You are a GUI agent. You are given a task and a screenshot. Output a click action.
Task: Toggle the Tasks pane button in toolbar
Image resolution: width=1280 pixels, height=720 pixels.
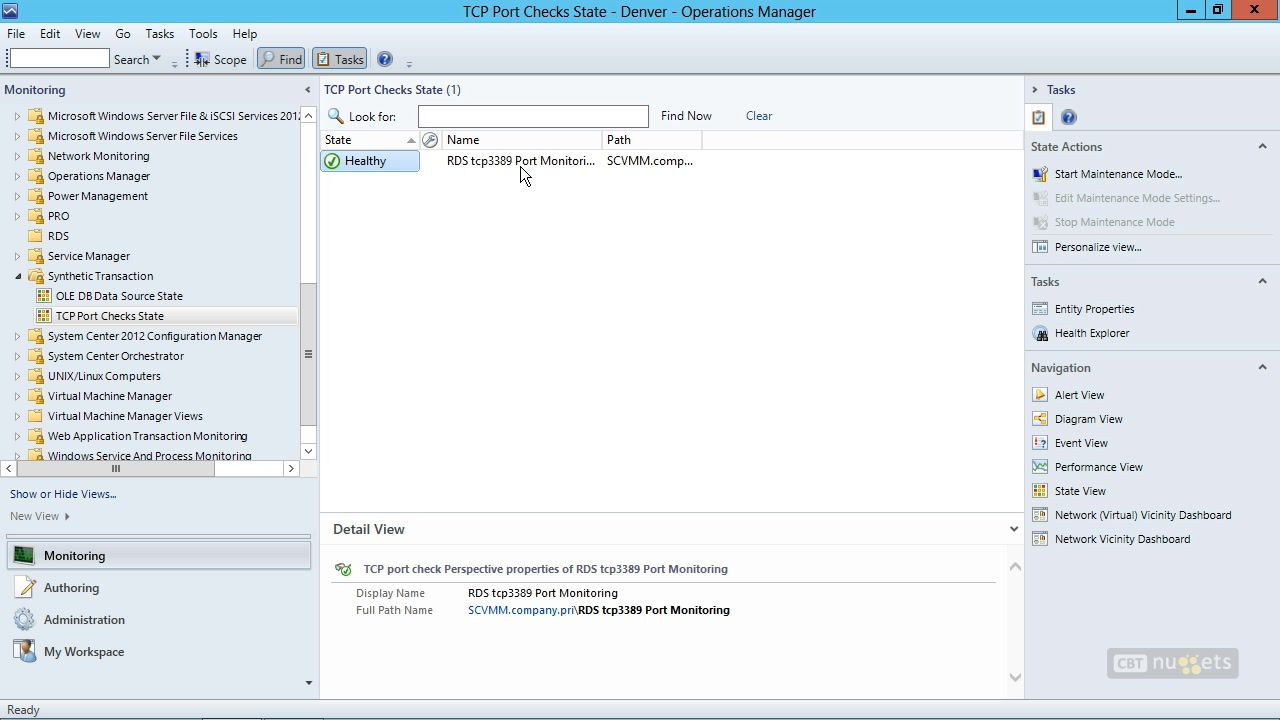[x=339, y=59]
